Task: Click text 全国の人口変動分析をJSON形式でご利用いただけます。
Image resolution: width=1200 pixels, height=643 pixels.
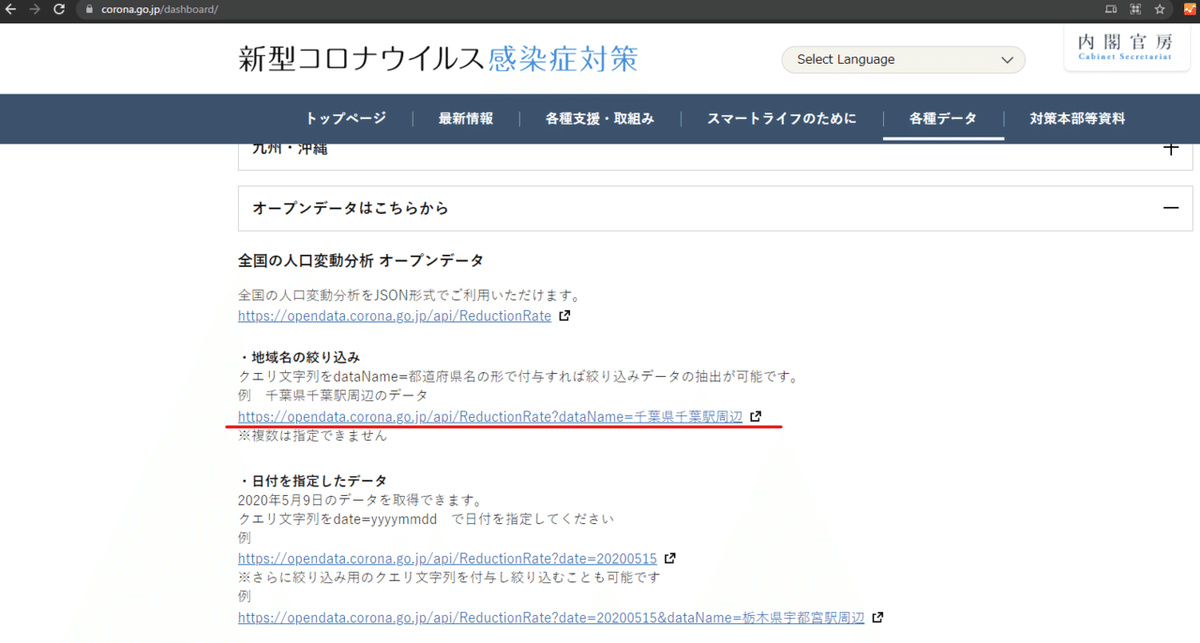Action: 410,296
